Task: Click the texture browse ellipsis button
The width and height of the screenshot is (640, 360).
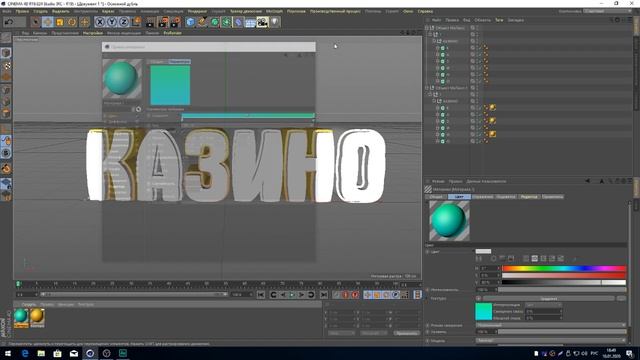Action: (x=621, y=298)
